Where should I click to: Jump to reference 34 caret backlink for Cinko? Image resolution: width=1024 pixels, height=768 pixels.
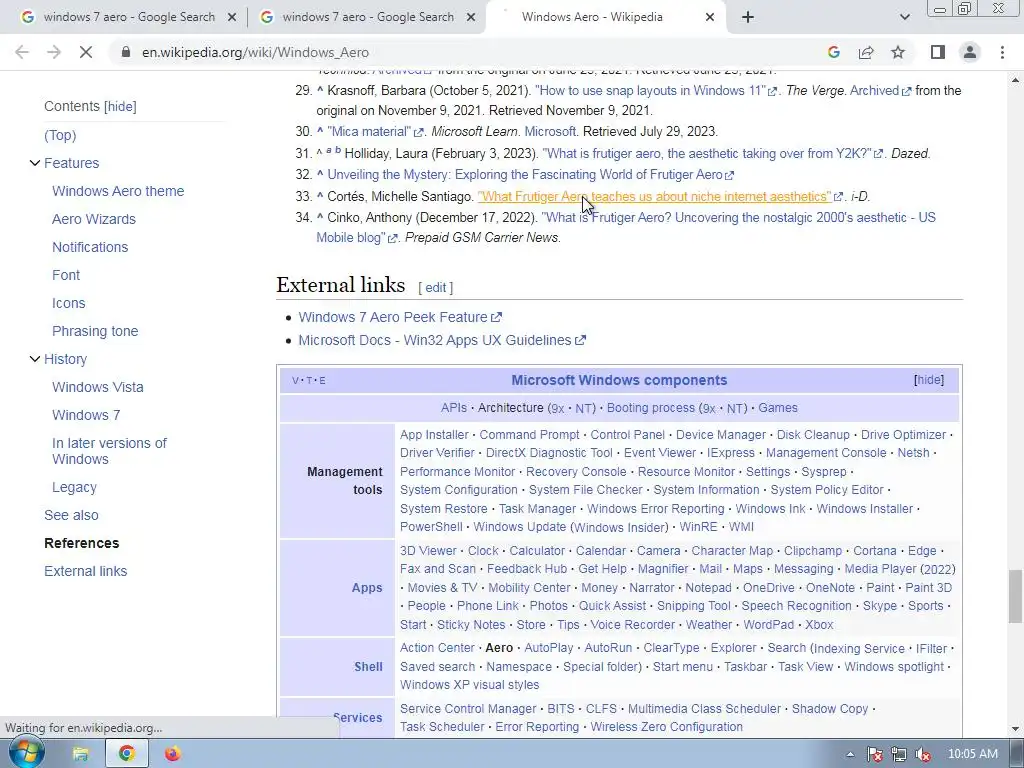point(320,217)
